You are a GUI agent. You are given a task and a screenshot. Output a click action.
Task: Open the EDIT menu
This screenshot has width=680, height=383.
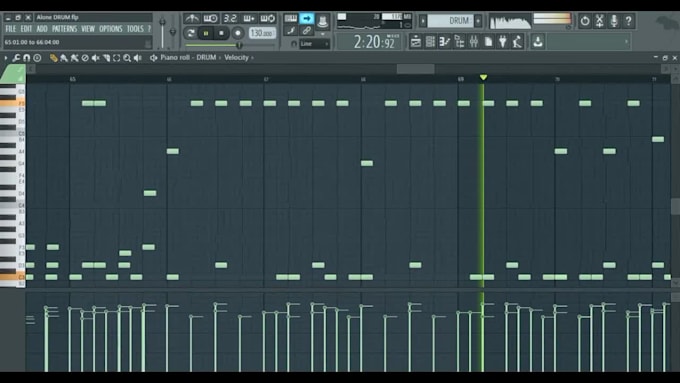(26, 29)
